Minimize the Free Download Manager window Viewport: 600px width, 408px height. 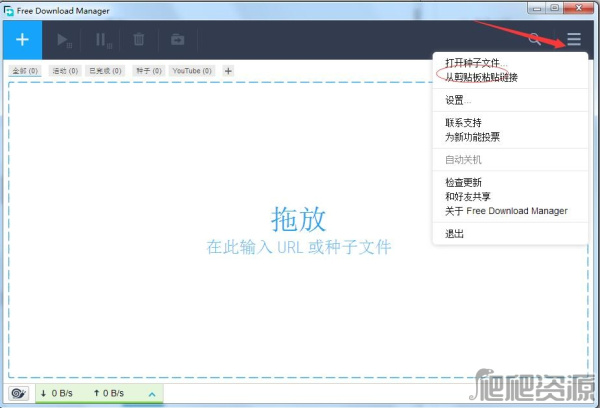(537, 8)
